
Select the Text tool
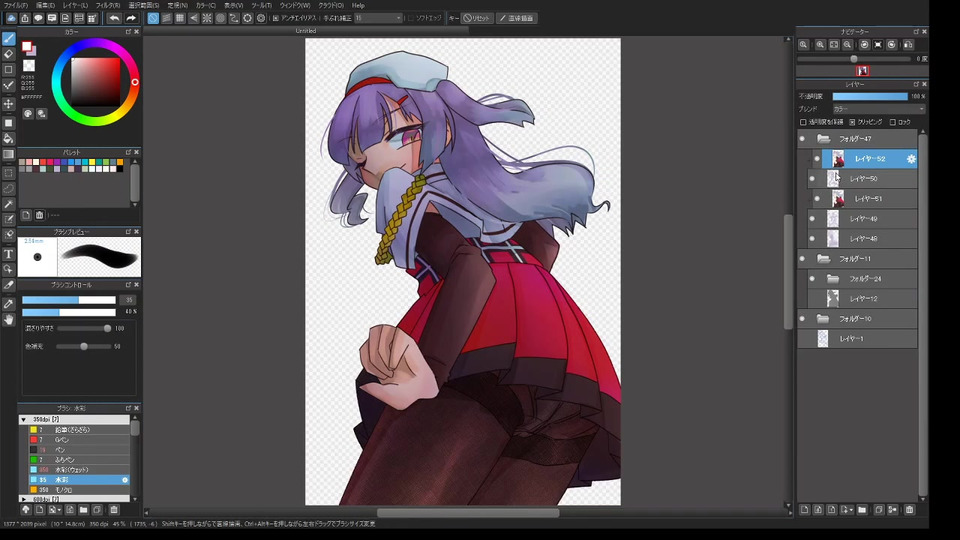tap(9, 253)
